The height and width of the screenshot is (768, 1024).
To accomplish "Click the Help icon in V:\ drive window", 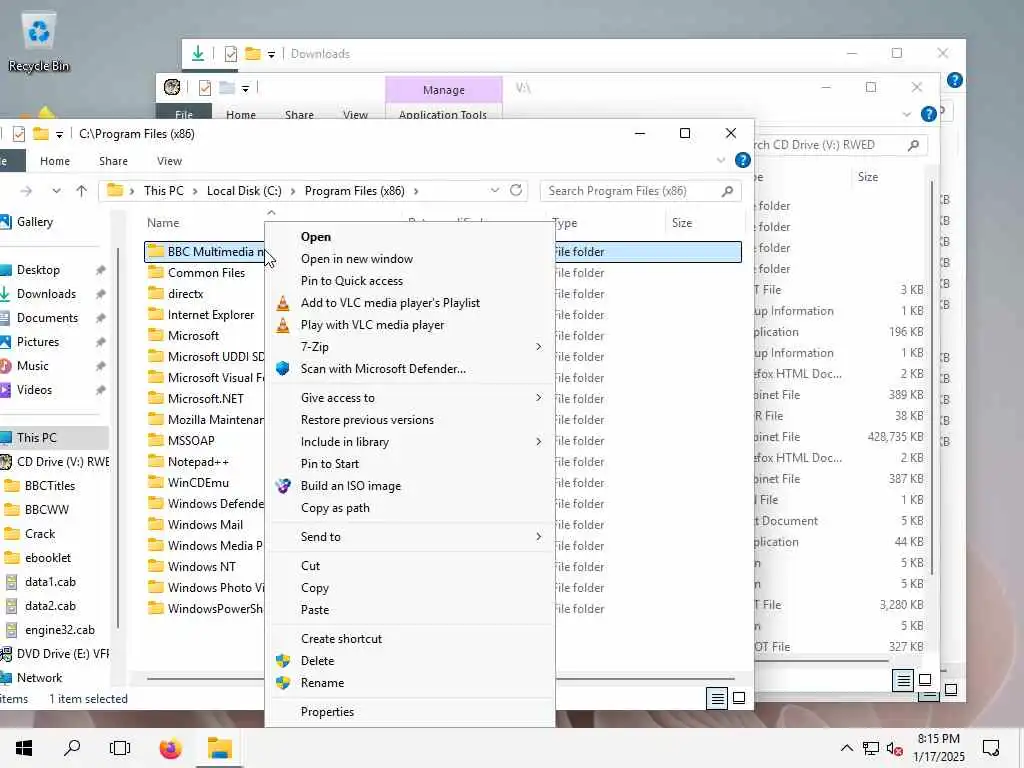I will 929,115.
